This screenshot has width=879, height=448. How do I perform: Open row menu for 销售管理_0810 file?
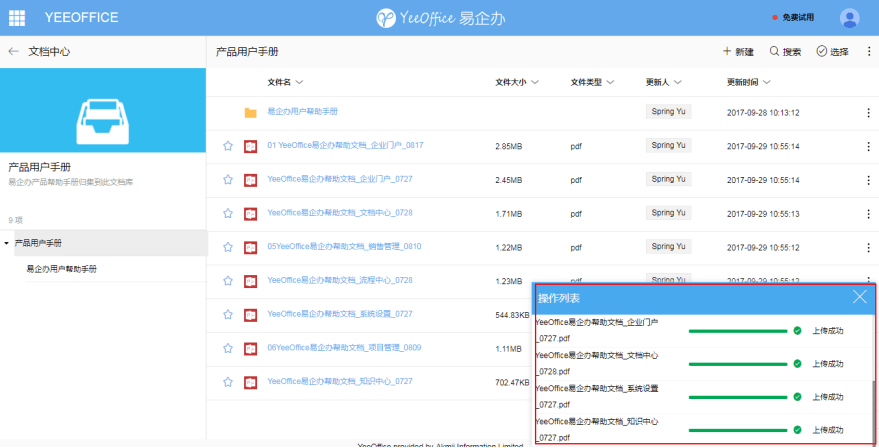pyautogui.click(x=868, y=247)
